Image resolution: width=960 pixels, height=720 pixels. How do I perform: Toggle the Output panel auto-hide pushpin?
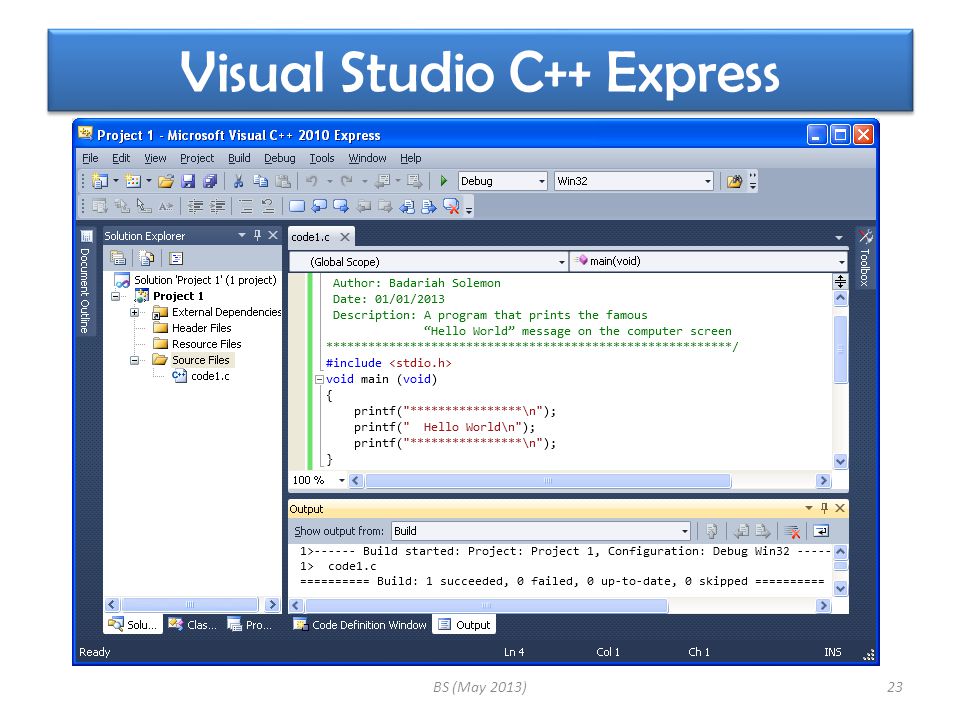tap(824, 508)
